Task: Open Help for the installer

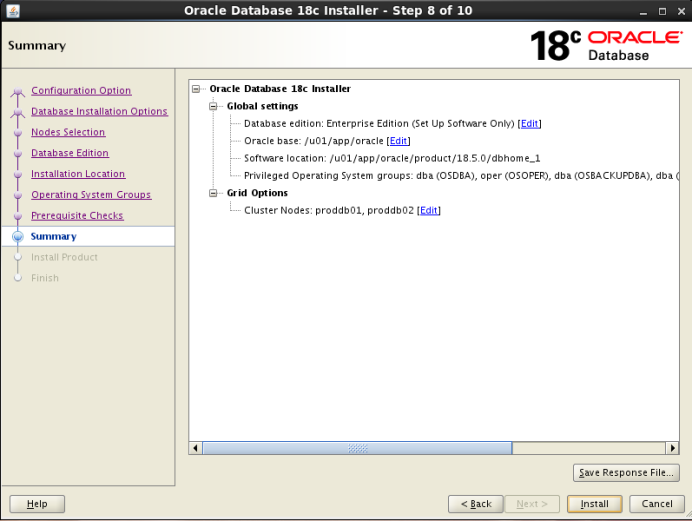Action: [x=37, y=504]
